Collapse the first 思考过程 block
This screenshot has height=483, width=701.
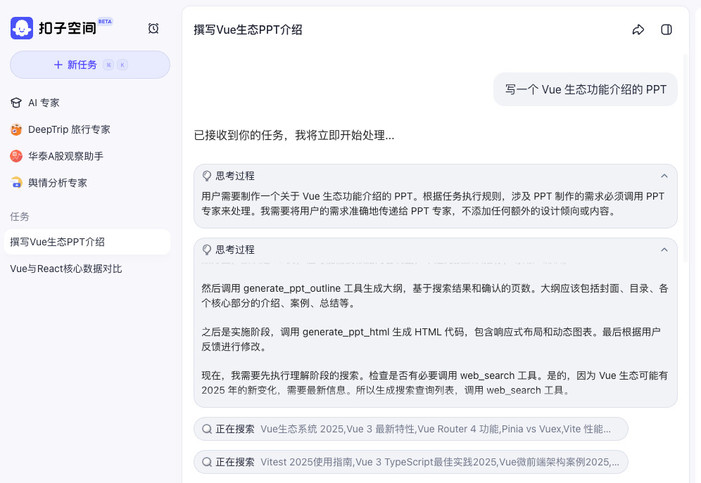pyautogui.click(x=664, y=176)
